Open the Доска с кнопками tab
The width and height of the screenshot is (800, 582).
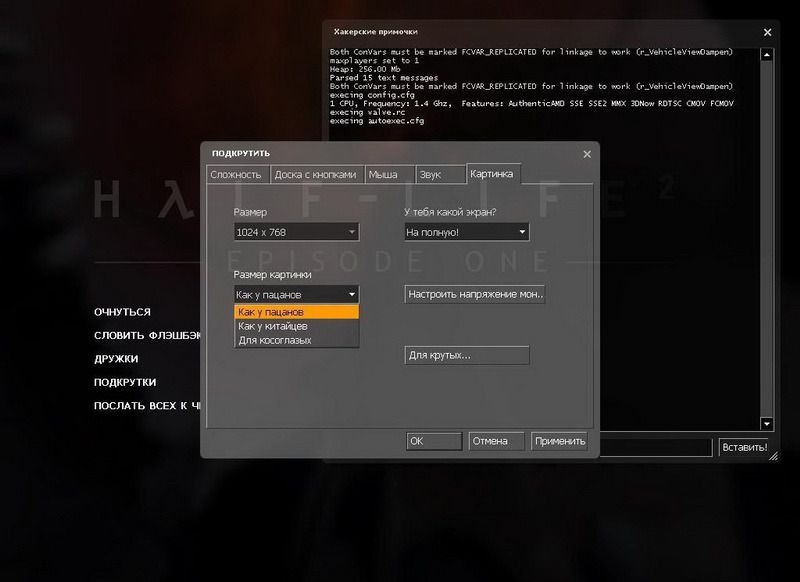pyautogui.click(x=316, y=174)
